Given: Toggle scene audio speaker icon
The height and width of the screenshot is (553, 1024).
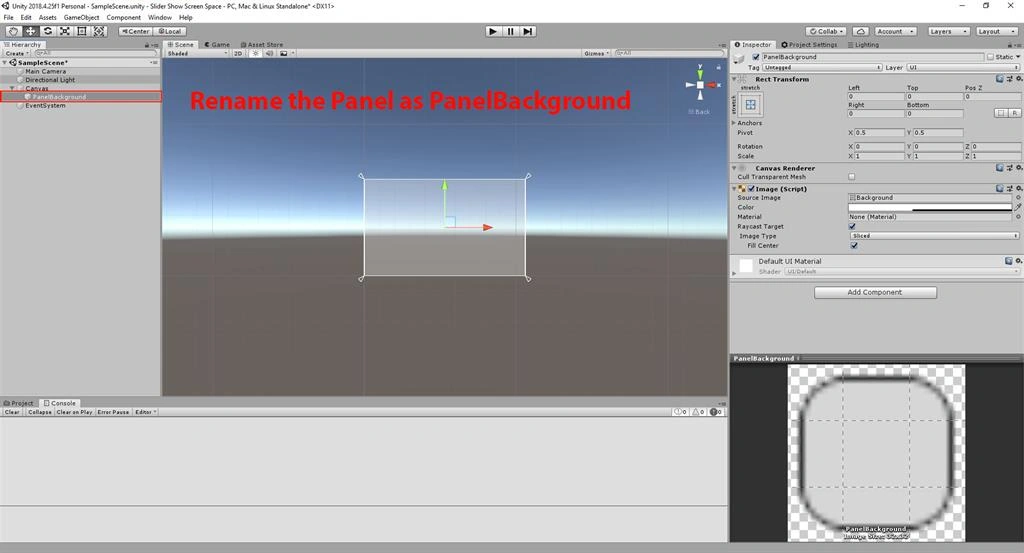Looking at the screenshot, I should click(269, 54).
